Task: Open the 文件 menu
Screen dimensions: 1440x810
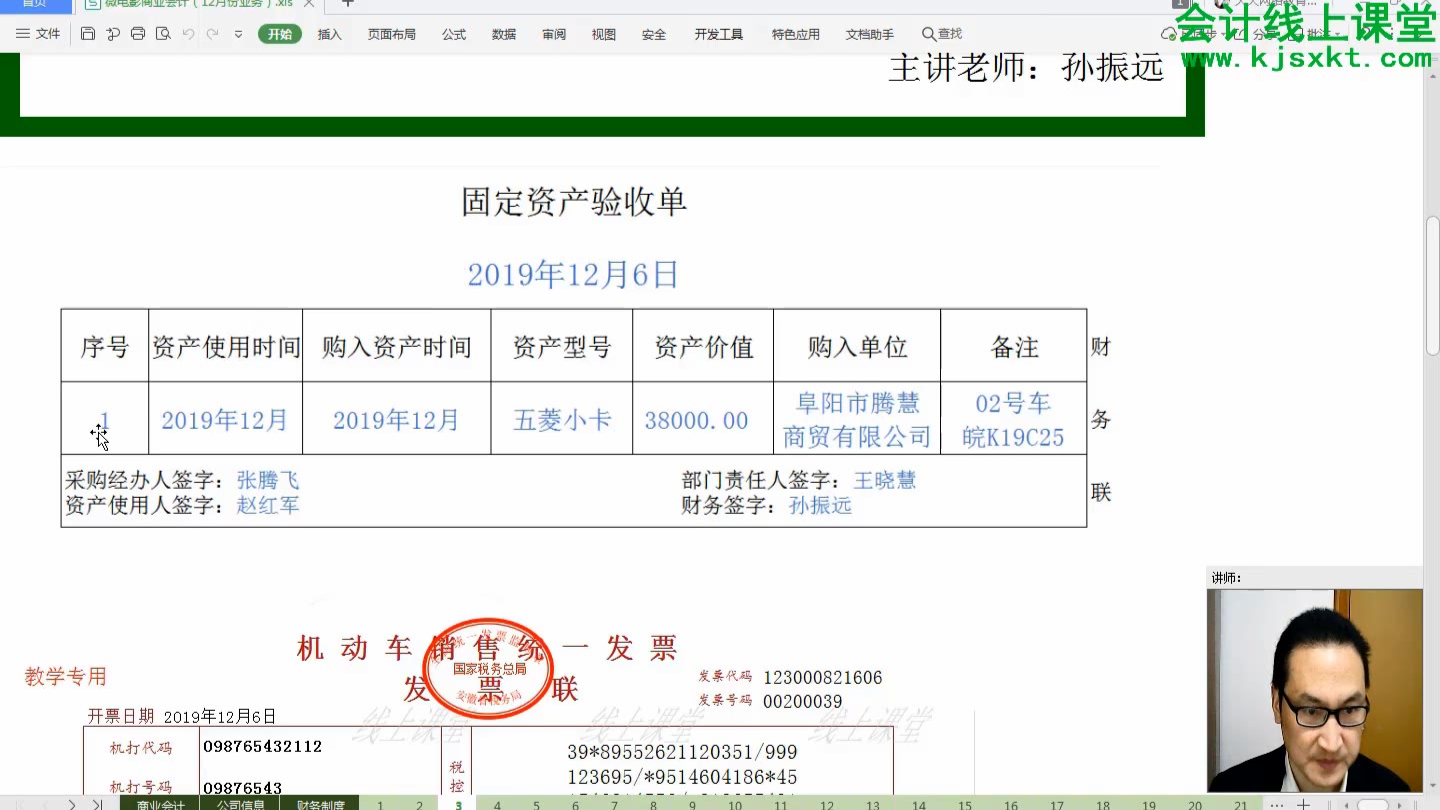Action: pyautogui.click(x=38, y=34)
